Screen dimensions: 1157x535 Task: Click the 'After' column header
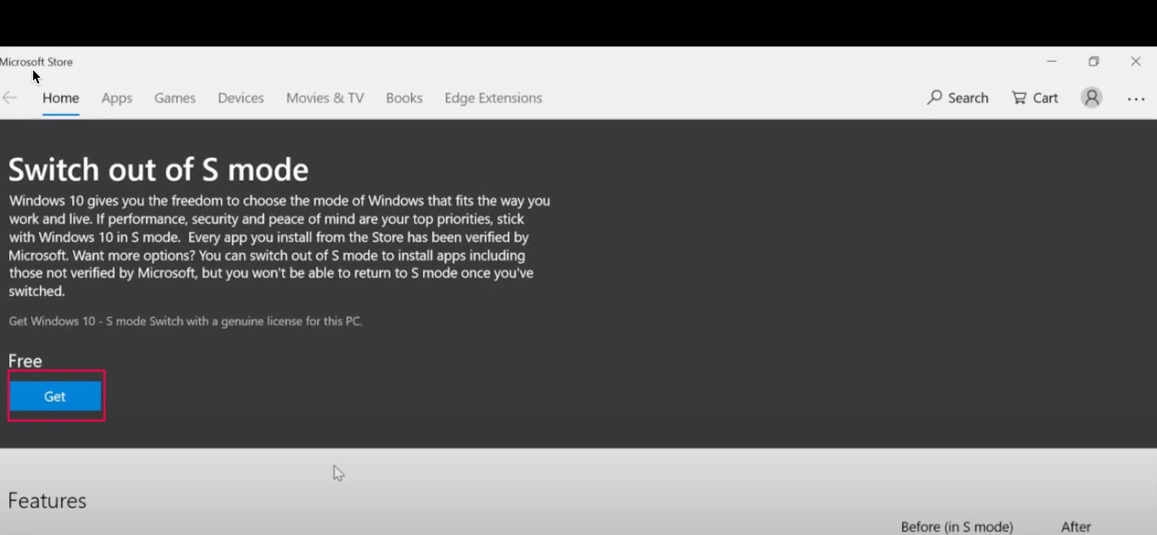click(1076, 527)
